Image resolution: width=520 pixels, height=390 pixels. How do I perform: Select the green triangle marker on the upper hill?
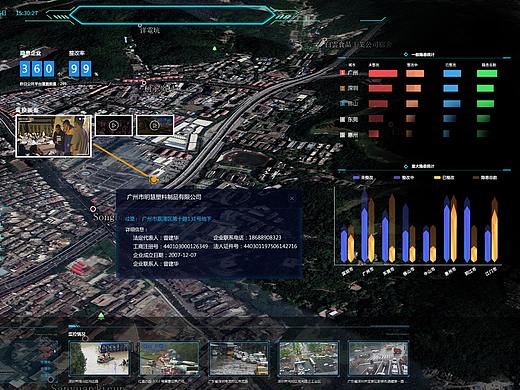click(215, 49)
